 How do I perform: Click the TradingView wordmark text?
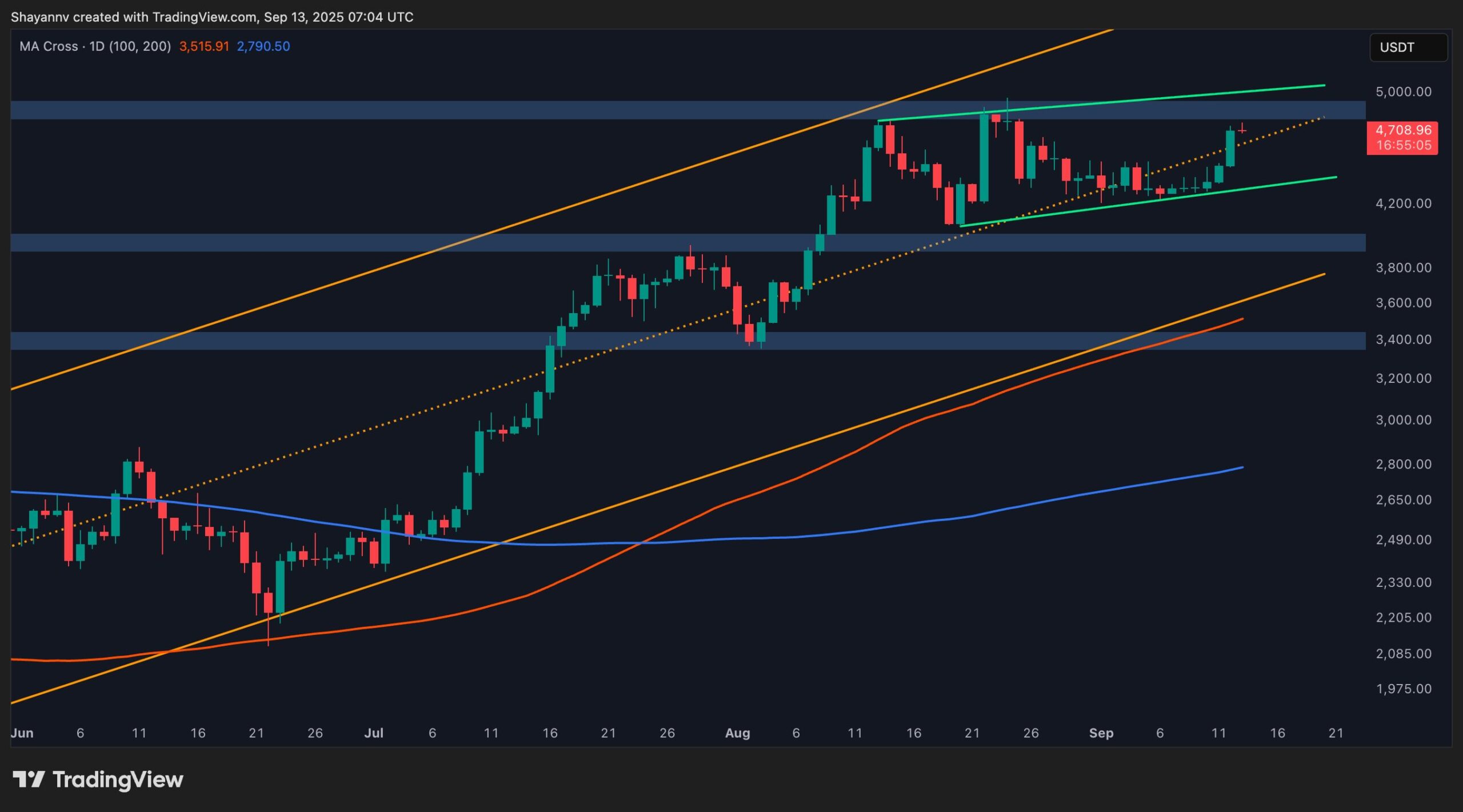(118, 779)
